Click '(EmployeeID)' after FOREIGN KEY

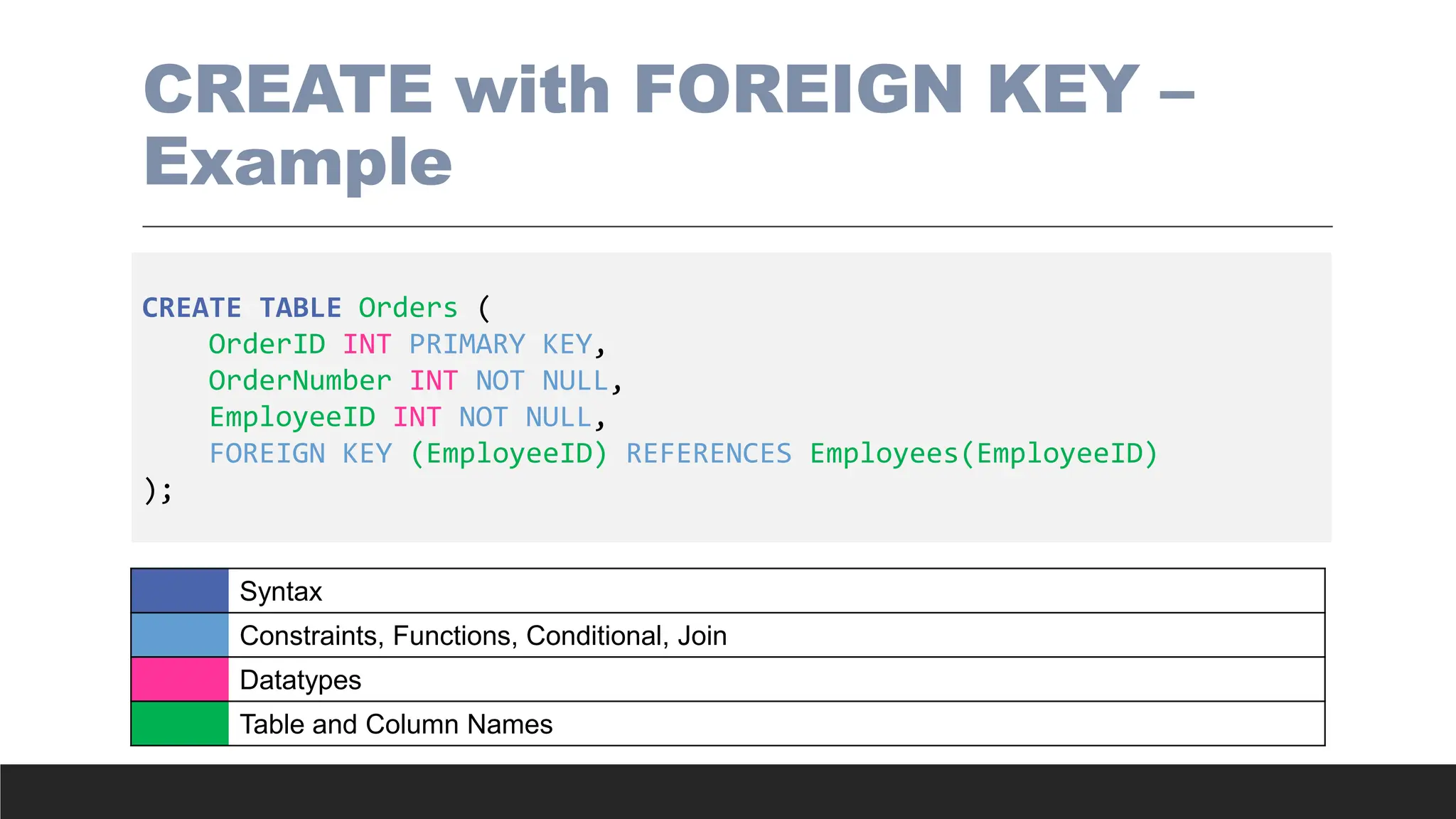[x=509, y=454]
